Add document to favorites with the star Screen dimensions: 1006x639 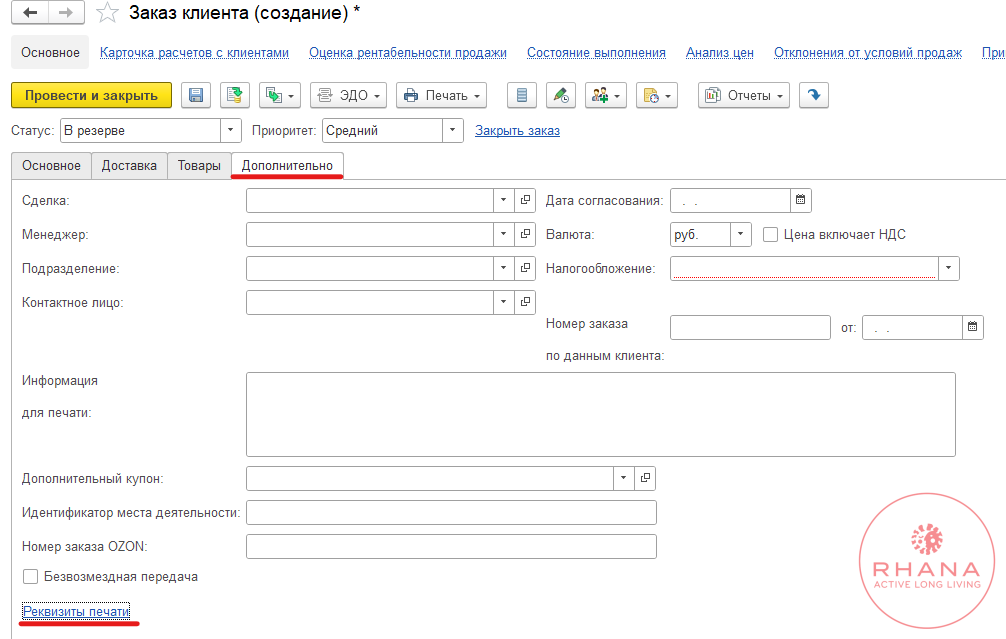click(x=107, y=13)
